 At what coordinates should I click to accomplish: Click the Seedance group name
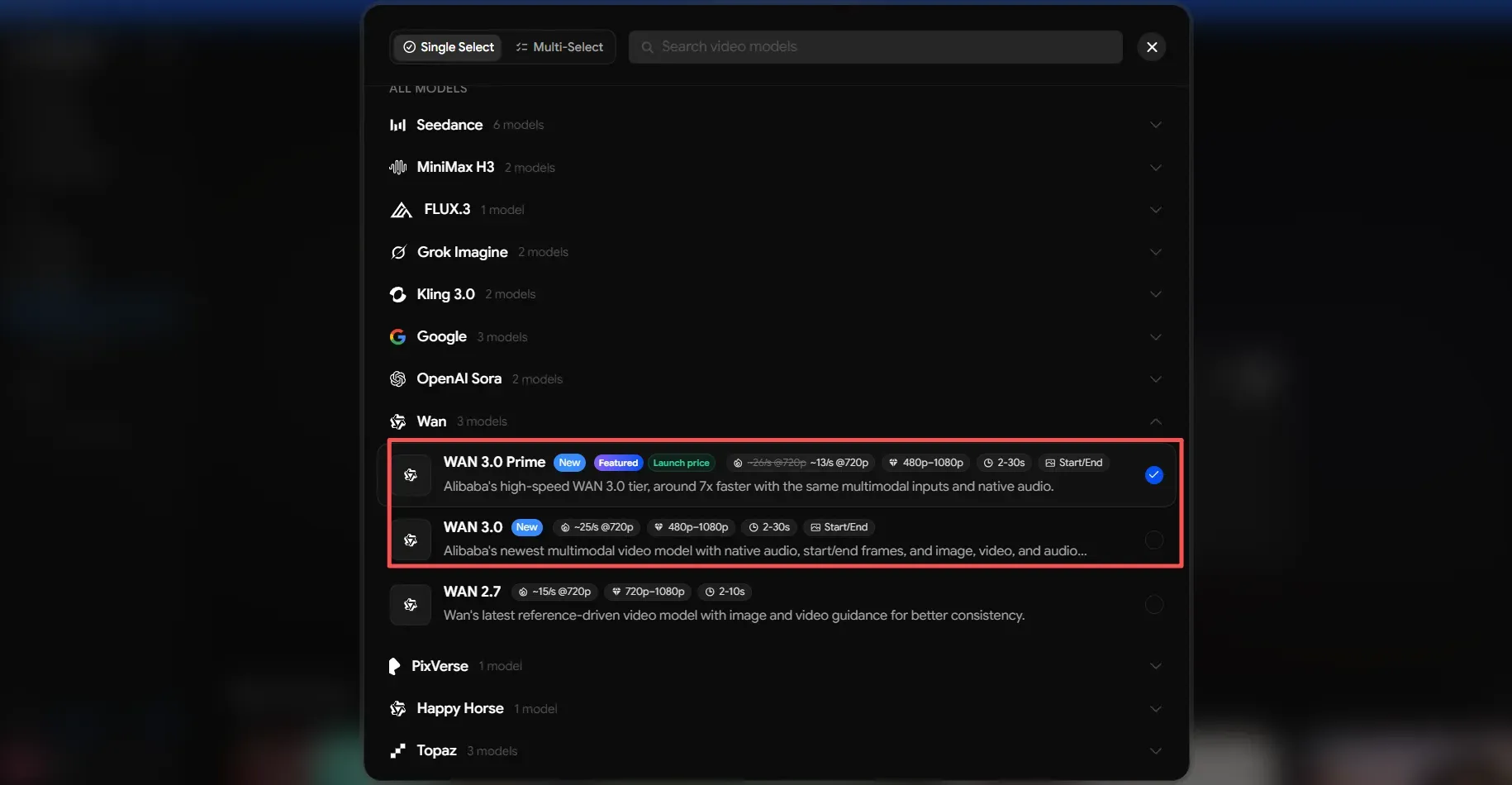click(449, 125)
